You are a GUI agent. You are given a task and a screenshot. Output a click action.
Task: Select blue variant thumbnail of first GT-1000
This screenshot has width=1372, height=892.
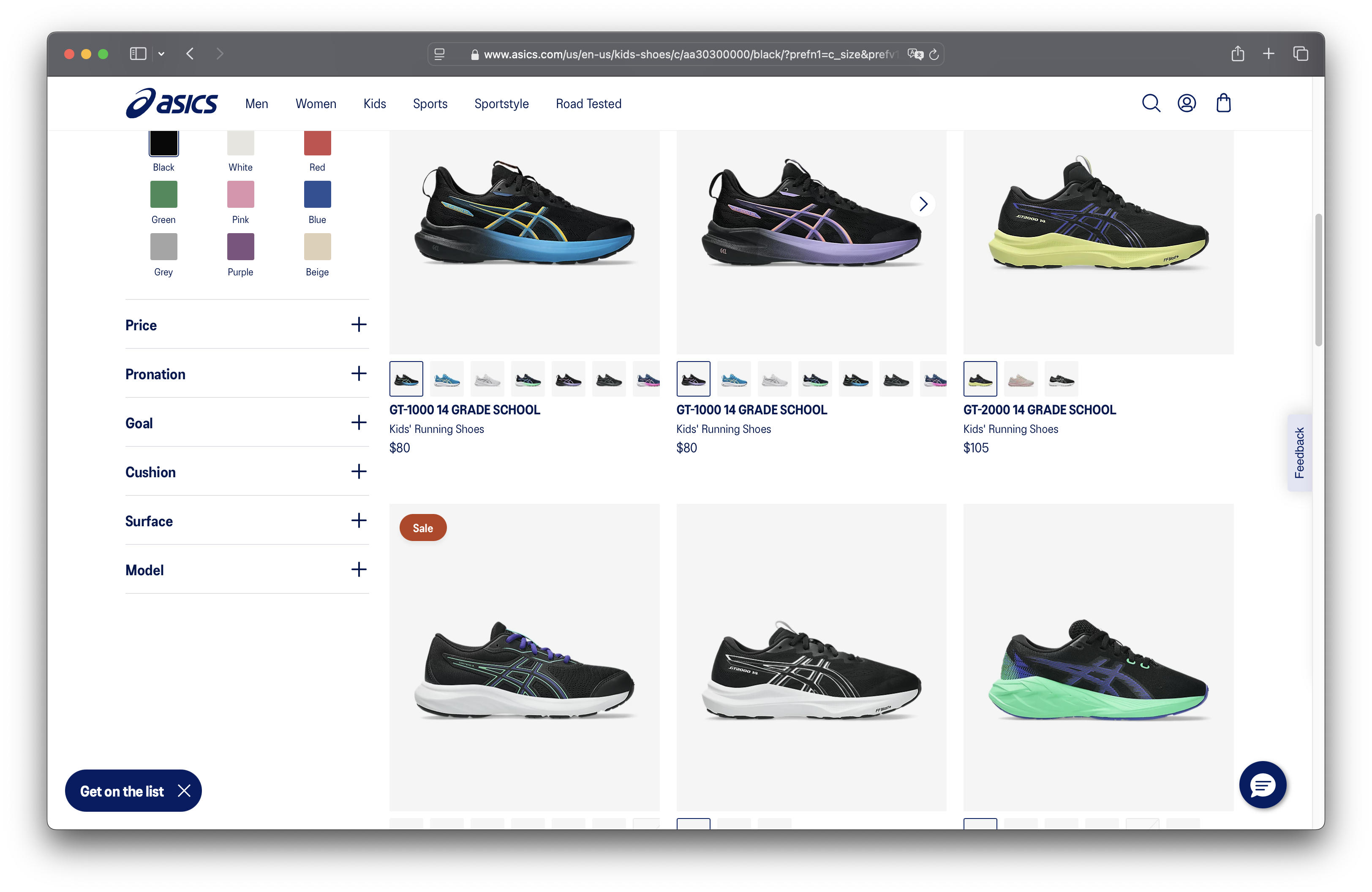point(447,378)
